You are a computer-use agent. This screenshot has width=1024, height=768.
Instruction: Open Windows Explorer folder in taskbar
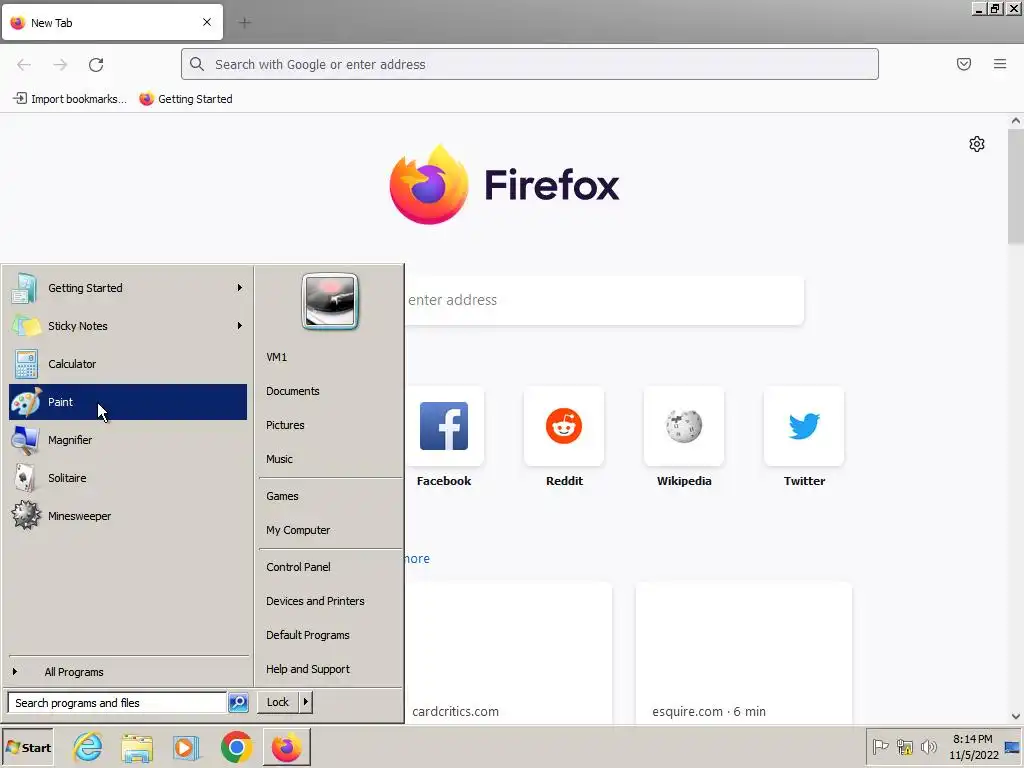137,747
